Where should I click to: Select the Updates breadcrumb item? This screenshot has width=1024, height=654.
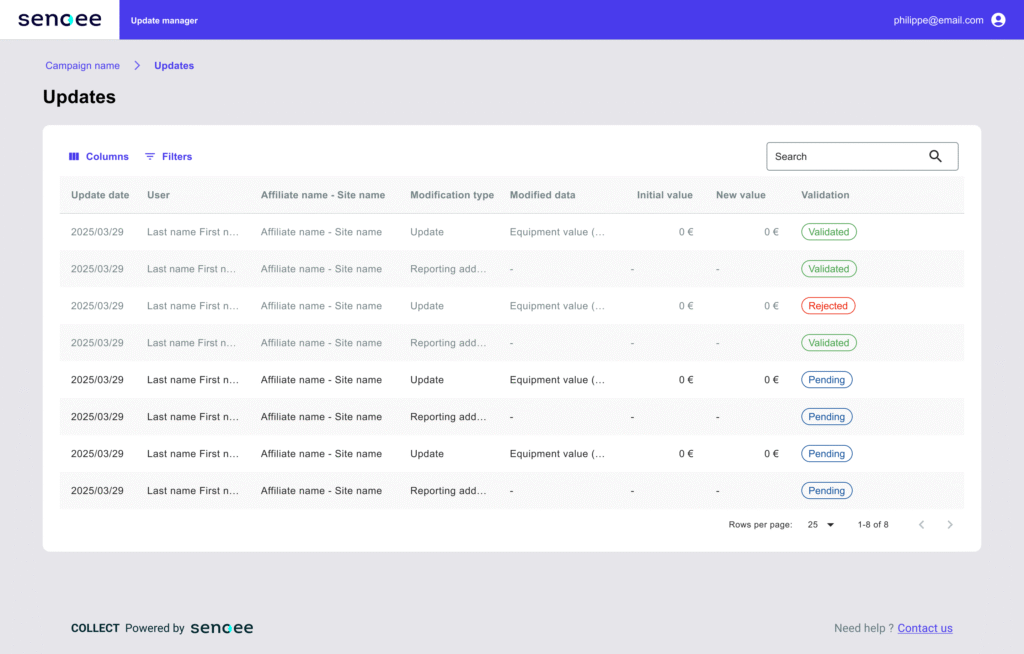174,66
